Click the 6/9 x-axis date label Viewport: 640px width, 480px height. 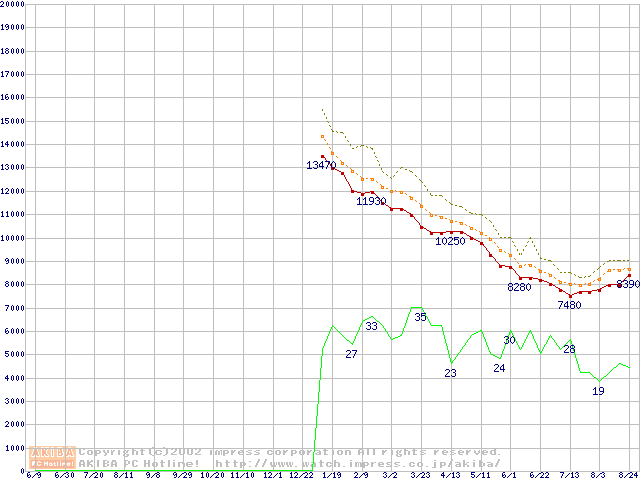[x=34, y=475]
